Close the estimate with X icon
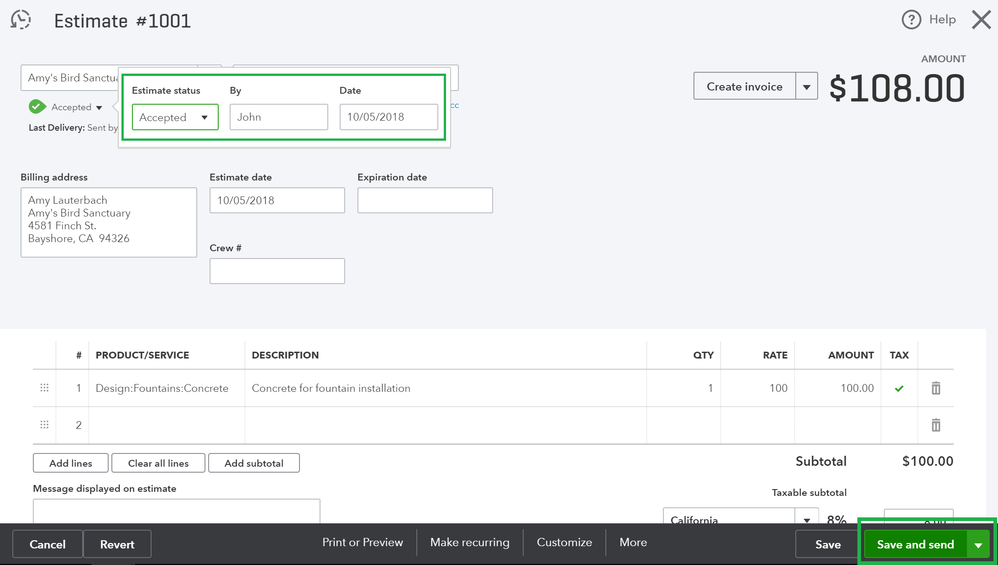The height and width of the screenshot is (565, 998). 981,20
